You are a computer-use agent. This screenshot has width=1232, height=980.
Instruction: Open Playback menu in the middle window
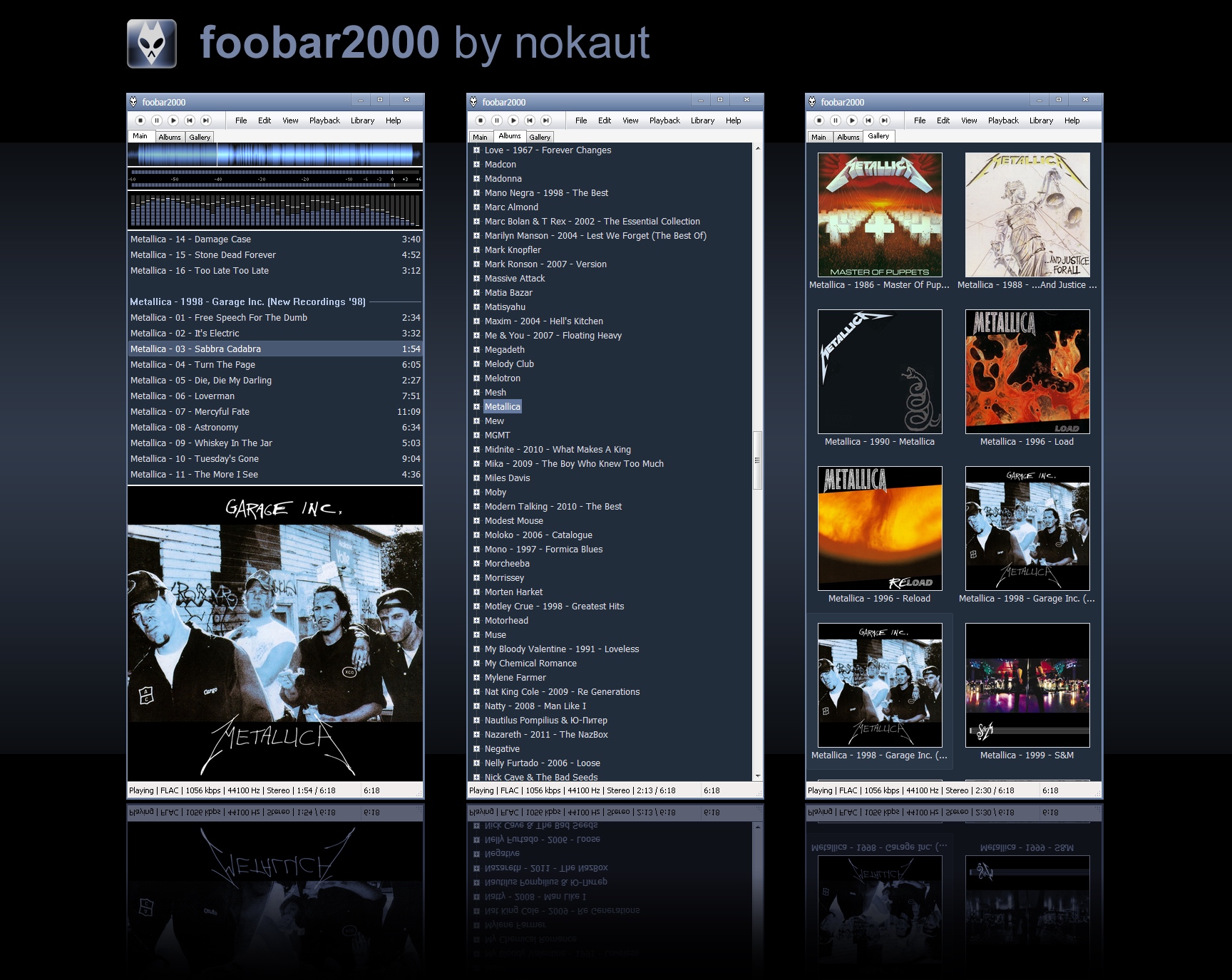[664, 120]
